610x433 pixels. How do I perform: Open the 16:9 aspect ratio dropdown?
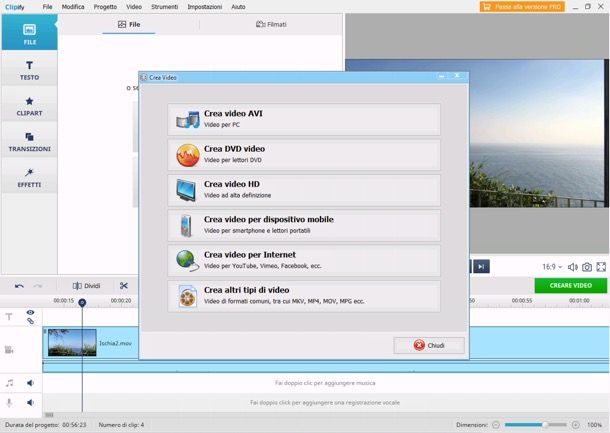tap(552, 267)
